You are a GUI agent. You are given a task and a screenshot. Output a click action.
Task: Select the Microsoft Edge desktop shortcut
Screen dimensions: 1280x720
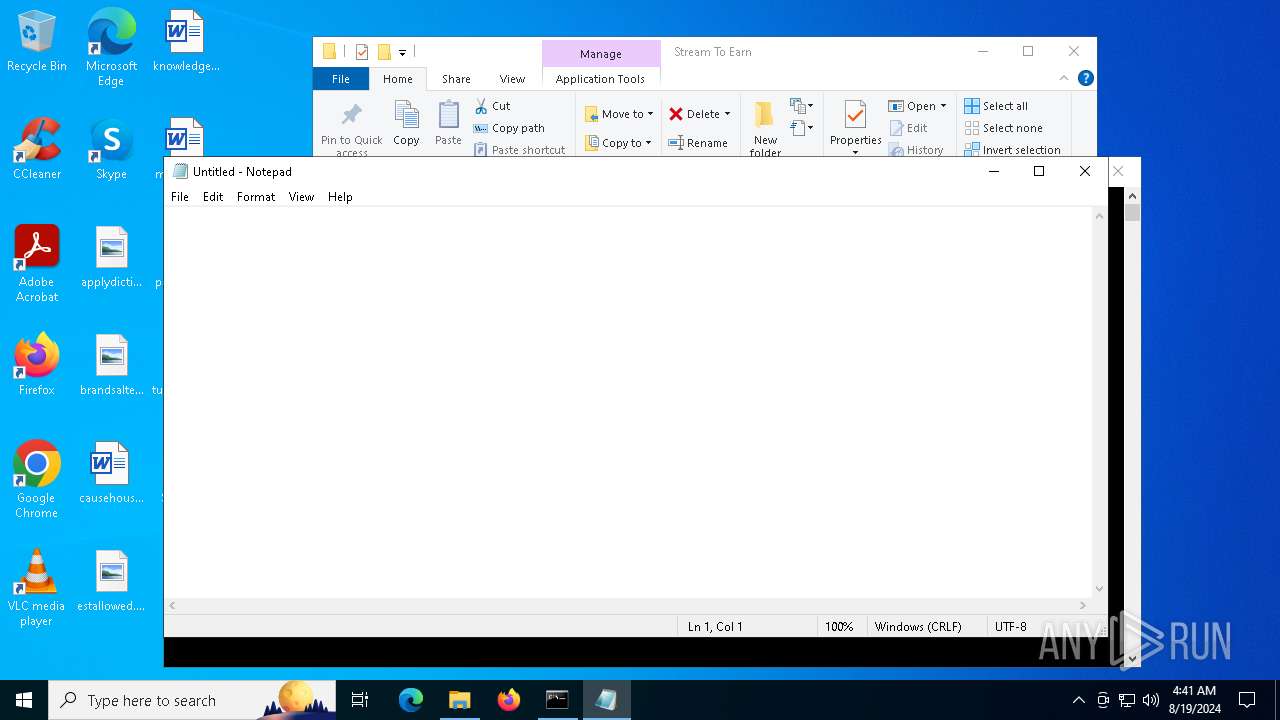[x=111, y=47]
